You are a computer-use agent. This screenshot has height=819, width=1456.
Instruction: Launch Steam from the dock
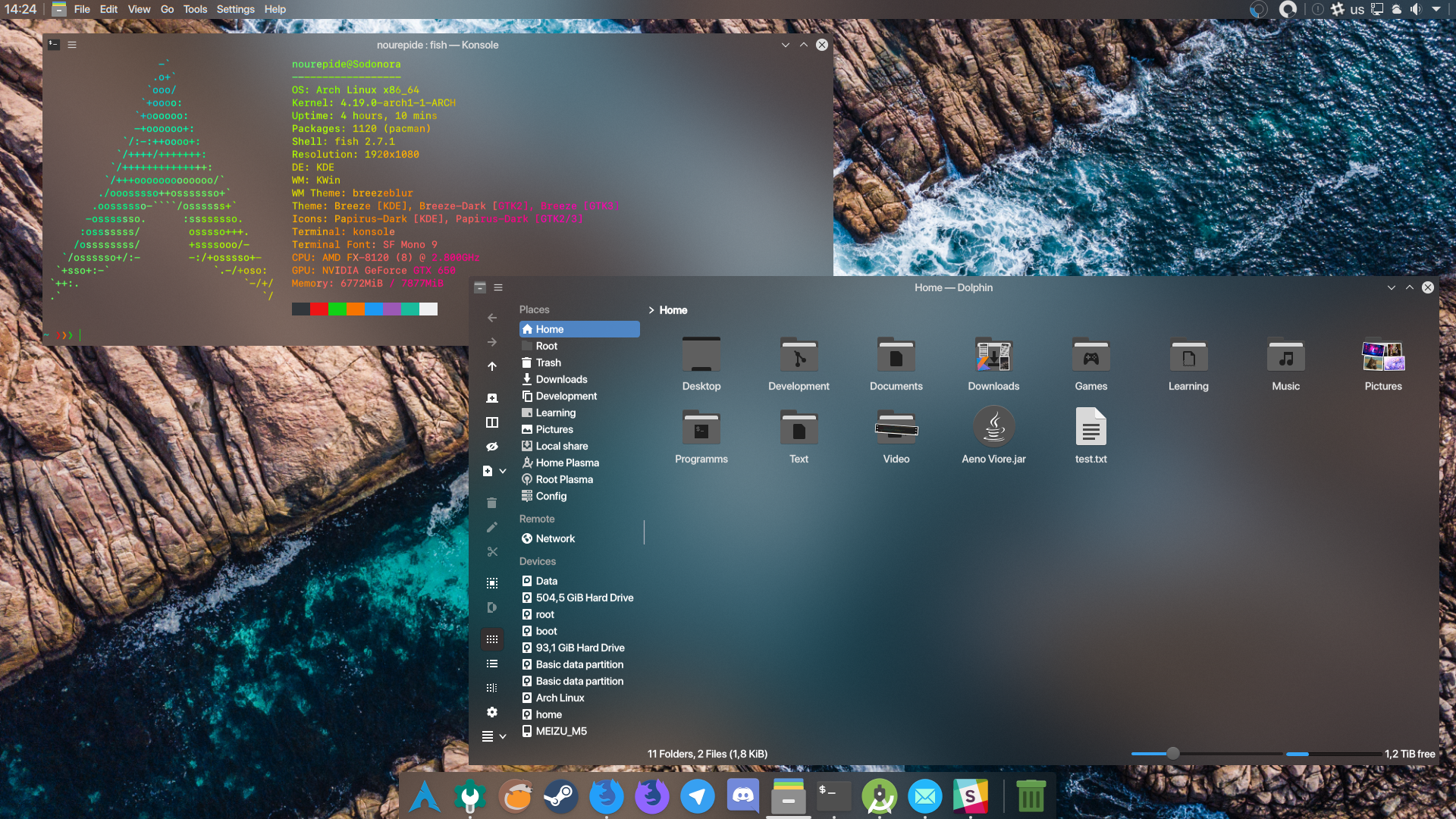560,796
